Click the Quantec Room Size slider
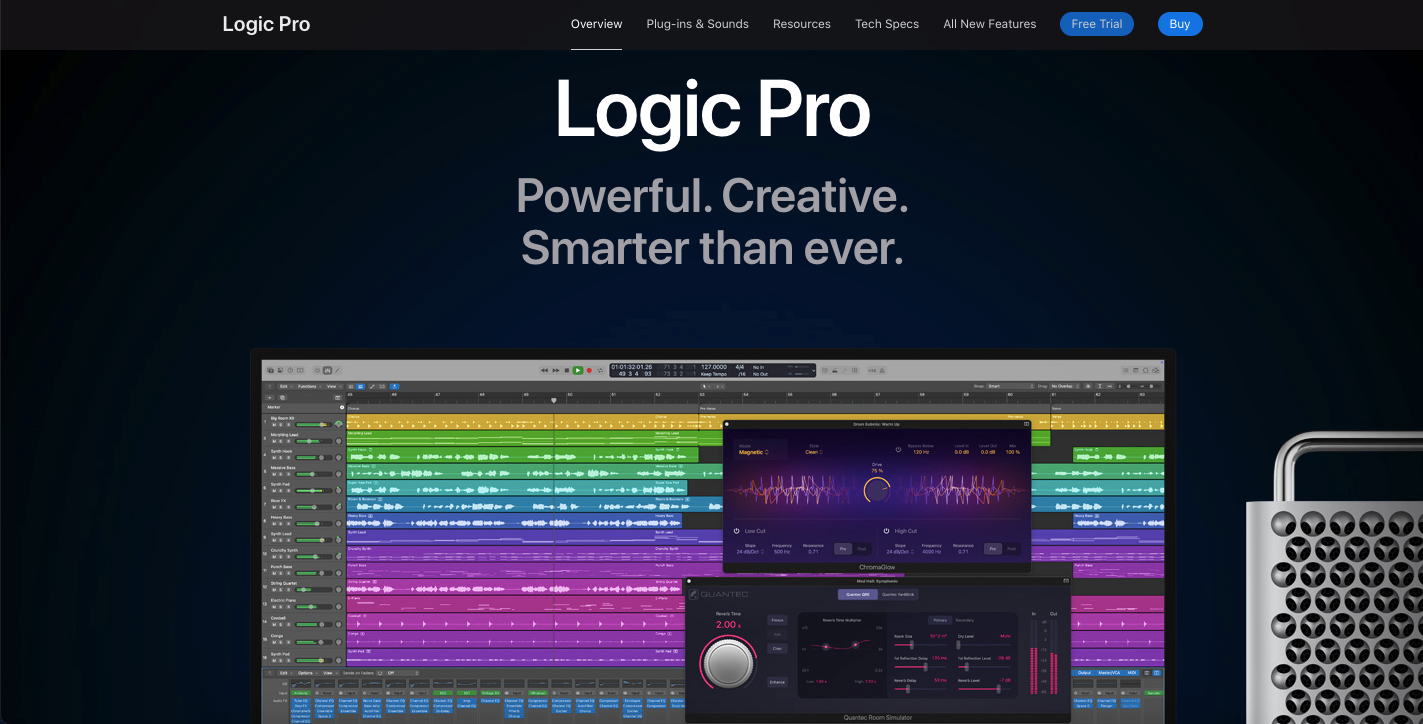1423x724 pixels. pos(920,644)
